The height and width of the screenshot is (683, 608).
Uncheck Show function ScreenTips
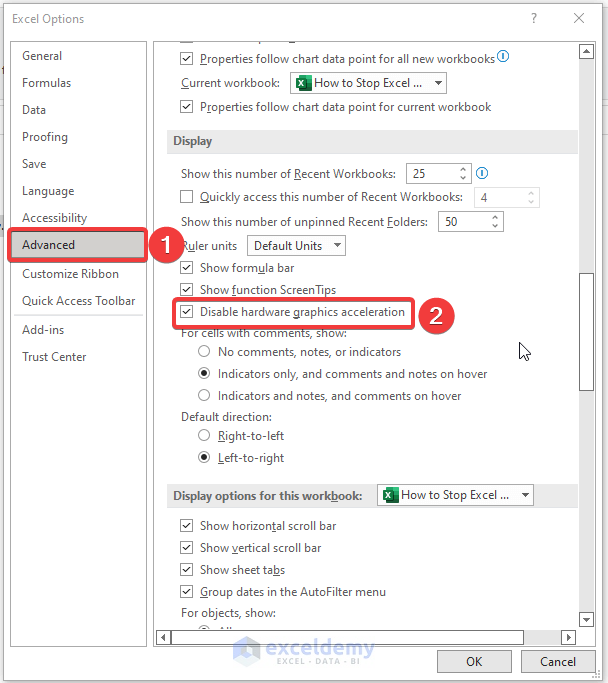[x=186, y=290]
